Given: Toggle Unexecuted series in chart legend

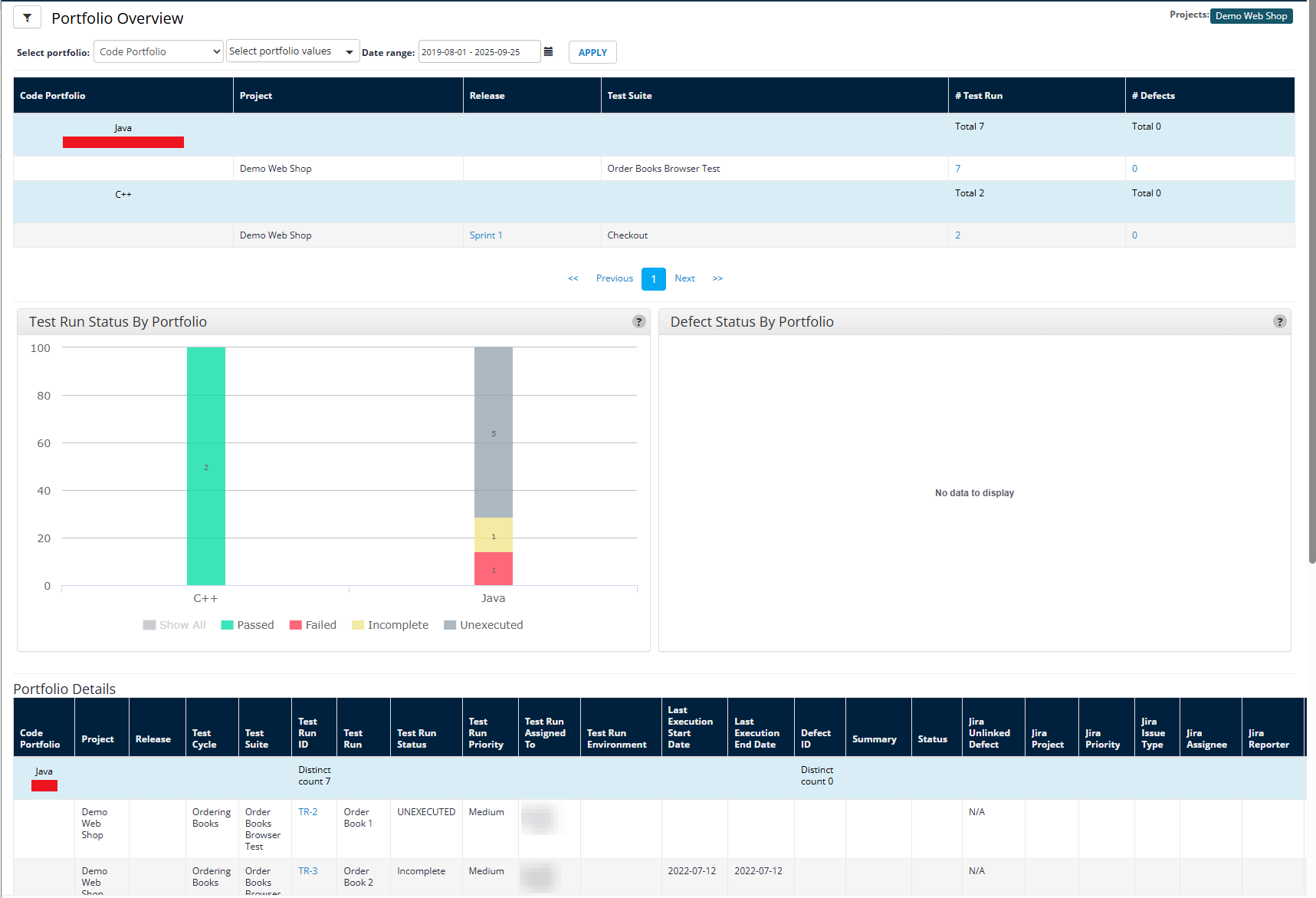Looking at the screenshot, I should pos(483,626).
